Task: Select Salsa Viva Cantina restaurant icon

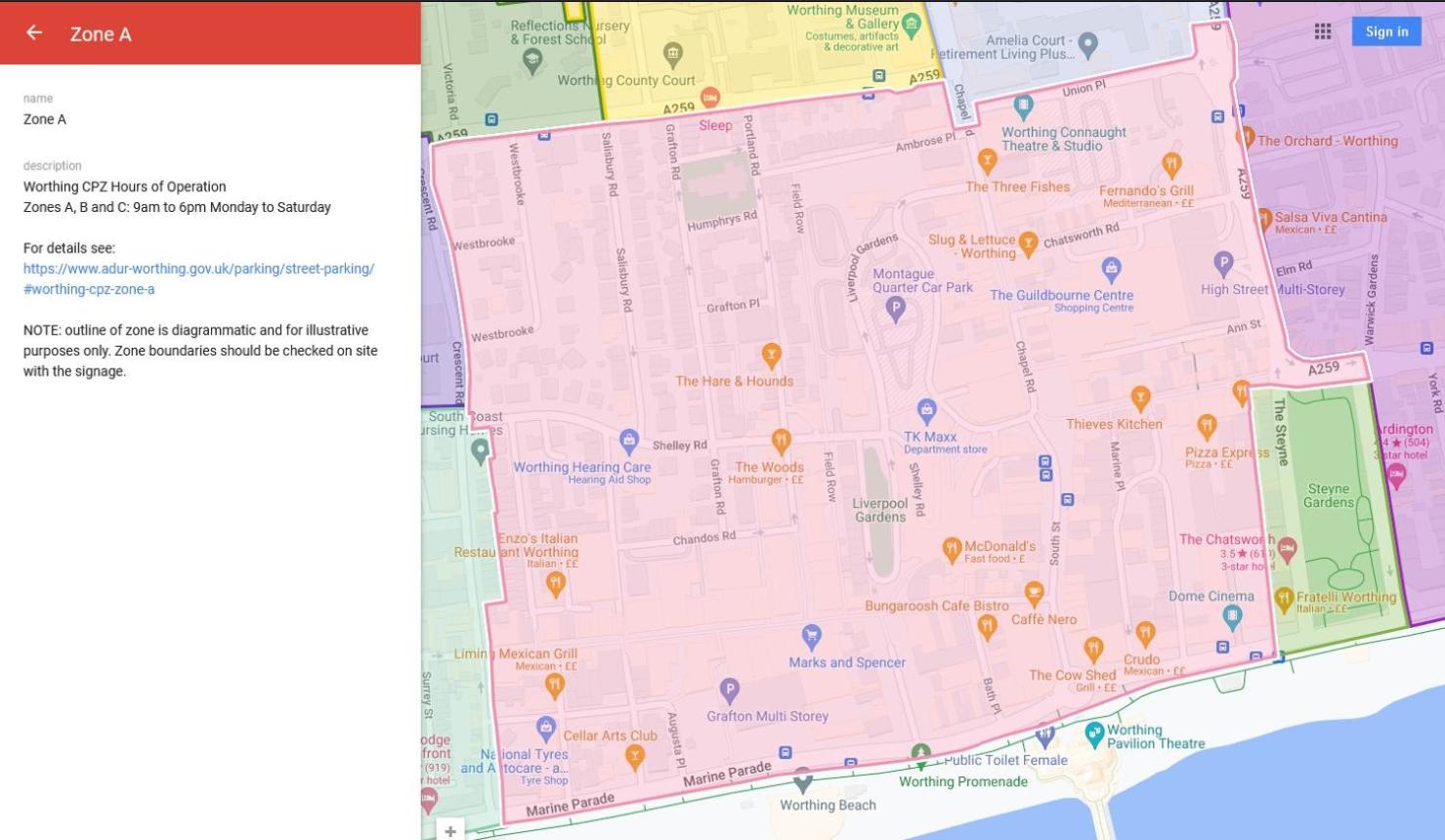Action: (x=1264, y=219)
